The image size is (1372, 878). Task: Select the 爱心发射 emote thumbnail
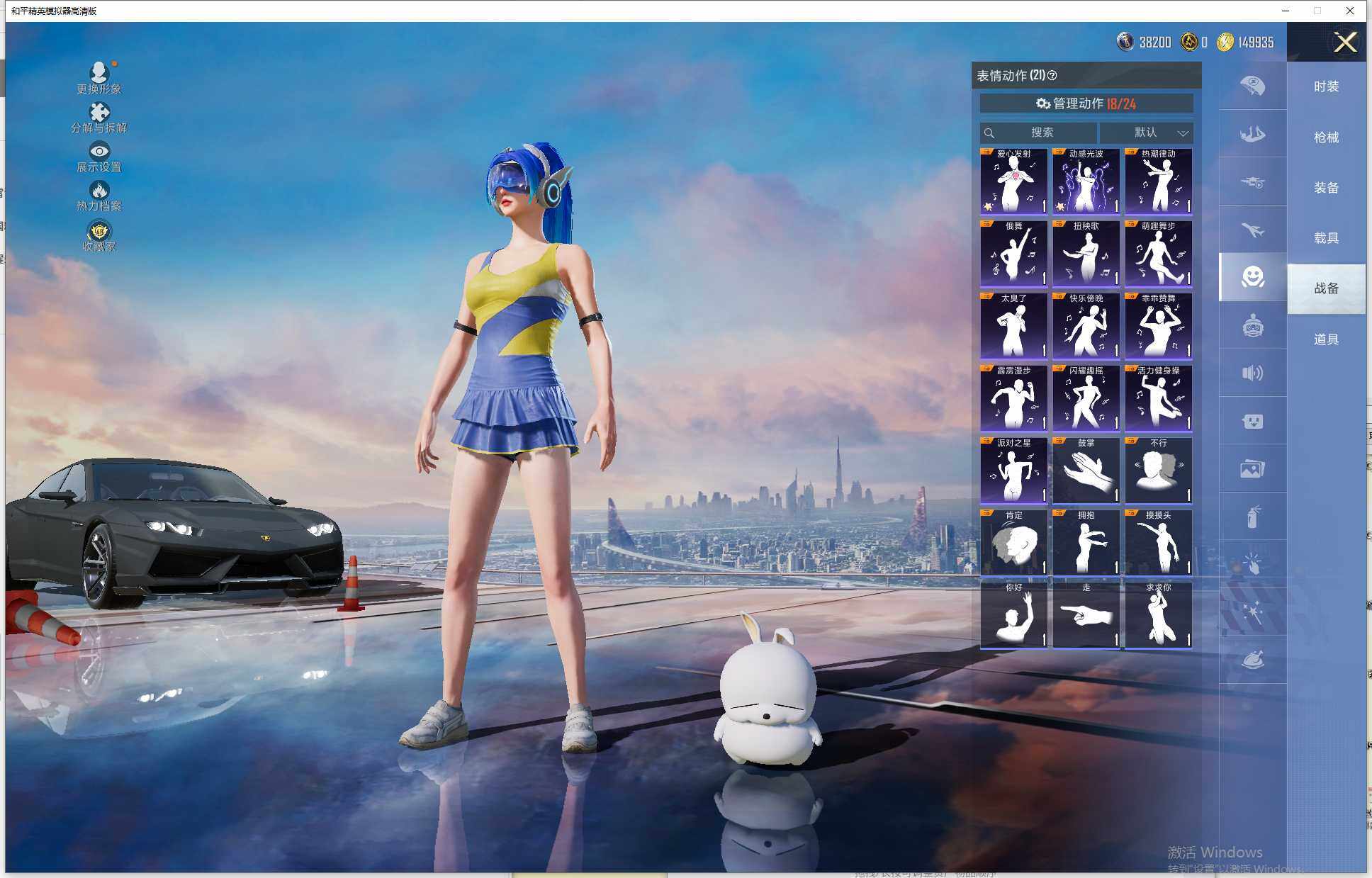[1013, 182]
